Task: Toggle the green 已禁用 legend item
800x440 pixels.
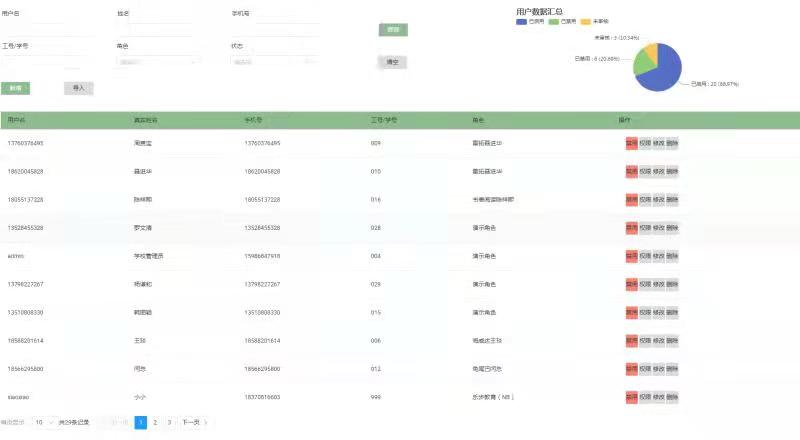Action: (x=566, y=20)
